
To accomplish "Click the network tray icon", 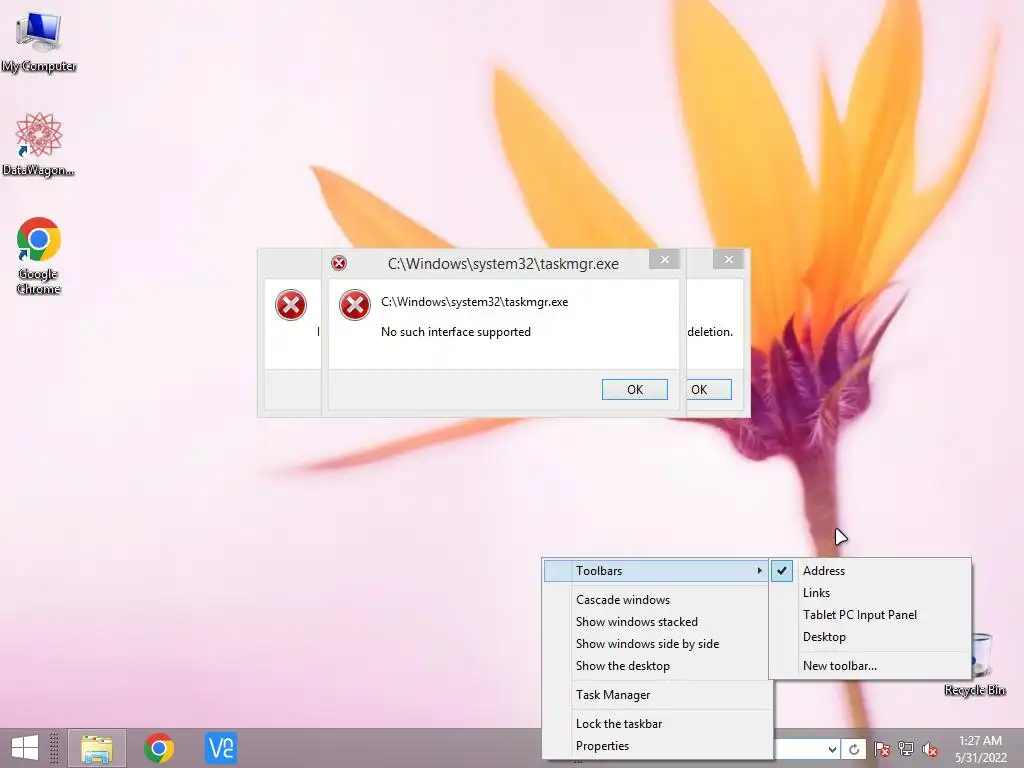I will pyautogui.click(x=906, y=749).
